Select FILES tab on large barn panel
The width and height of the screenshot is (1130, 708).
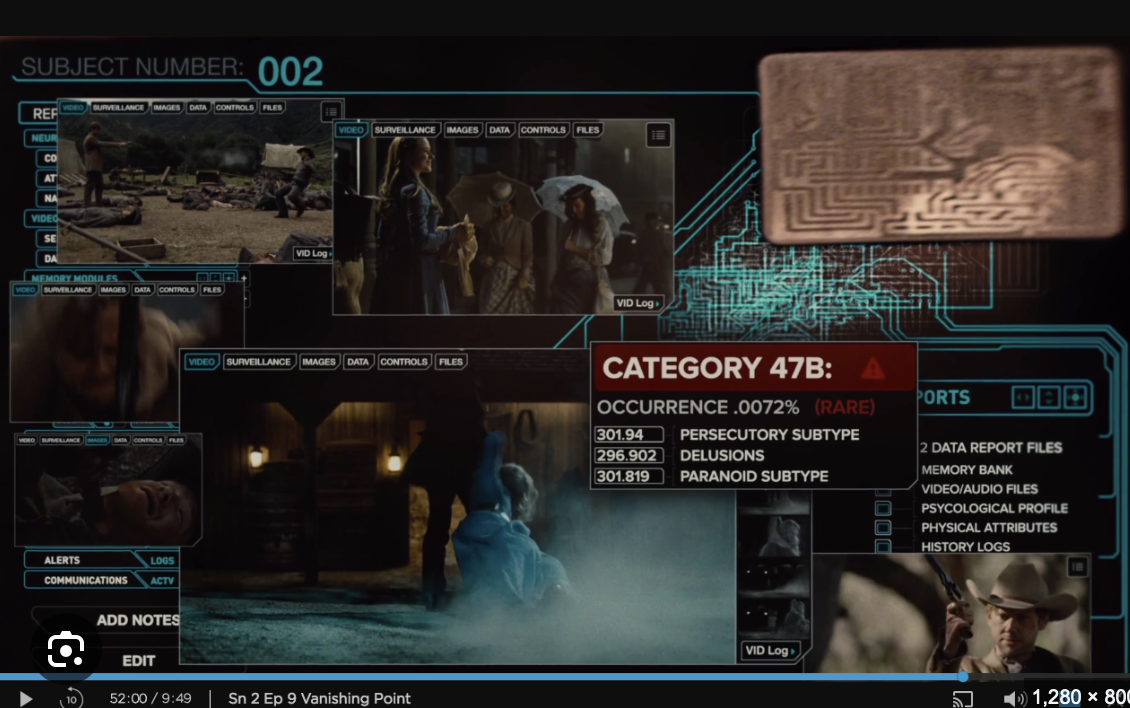450,361
